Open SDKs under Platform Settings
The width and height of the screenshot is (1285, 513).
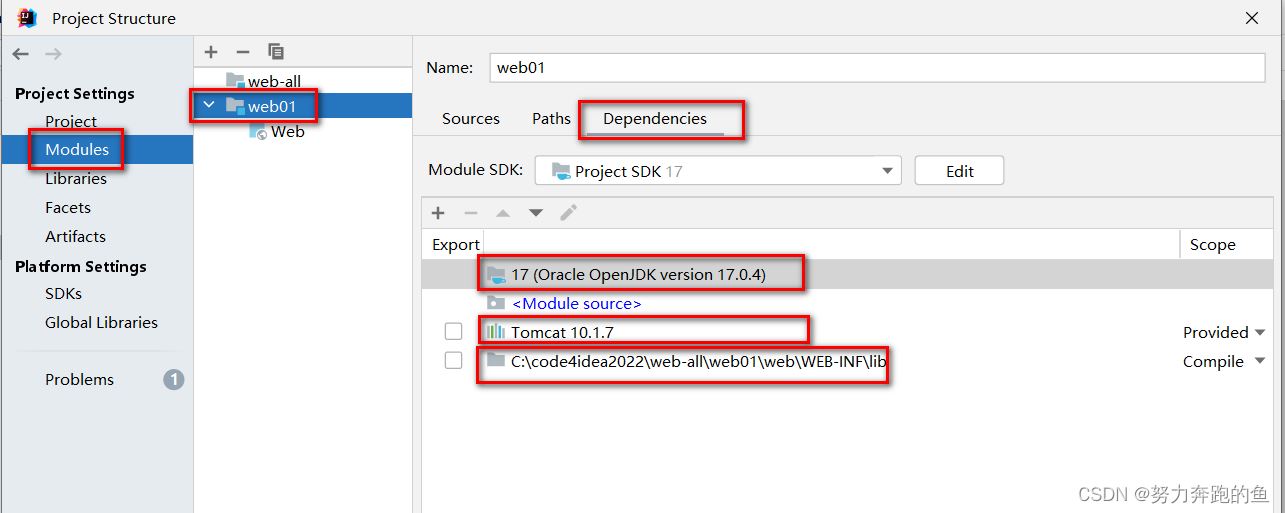(63, 293)
